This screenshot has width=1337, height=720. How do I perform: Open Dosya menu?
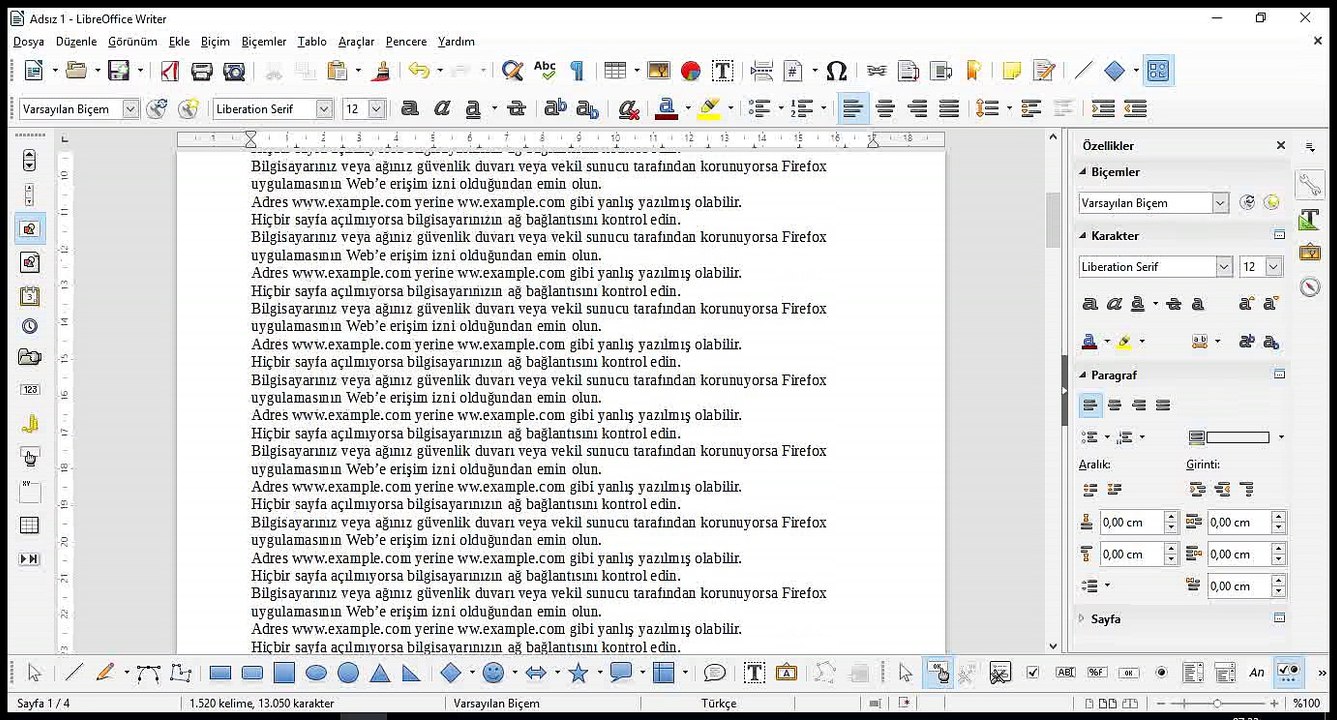[28, 42]
